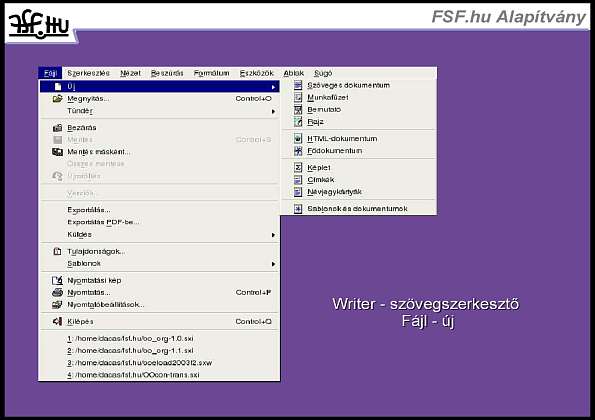This screenshot has height=420, width=595.
Task: Open recent file OOcon-trans.sxi
Action: tap(159, 375)
